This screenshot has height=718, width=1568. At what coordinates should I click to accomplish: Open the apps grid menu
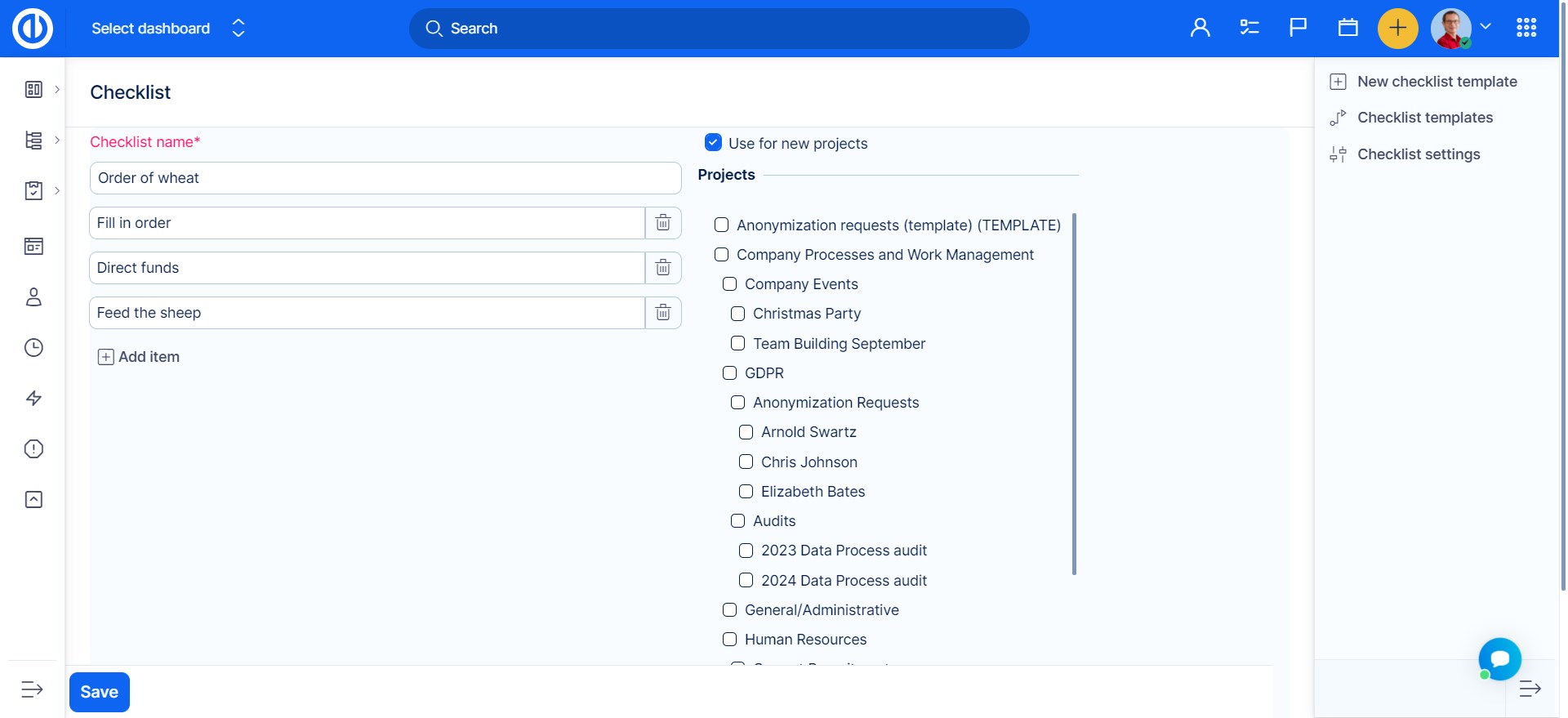1526,28
